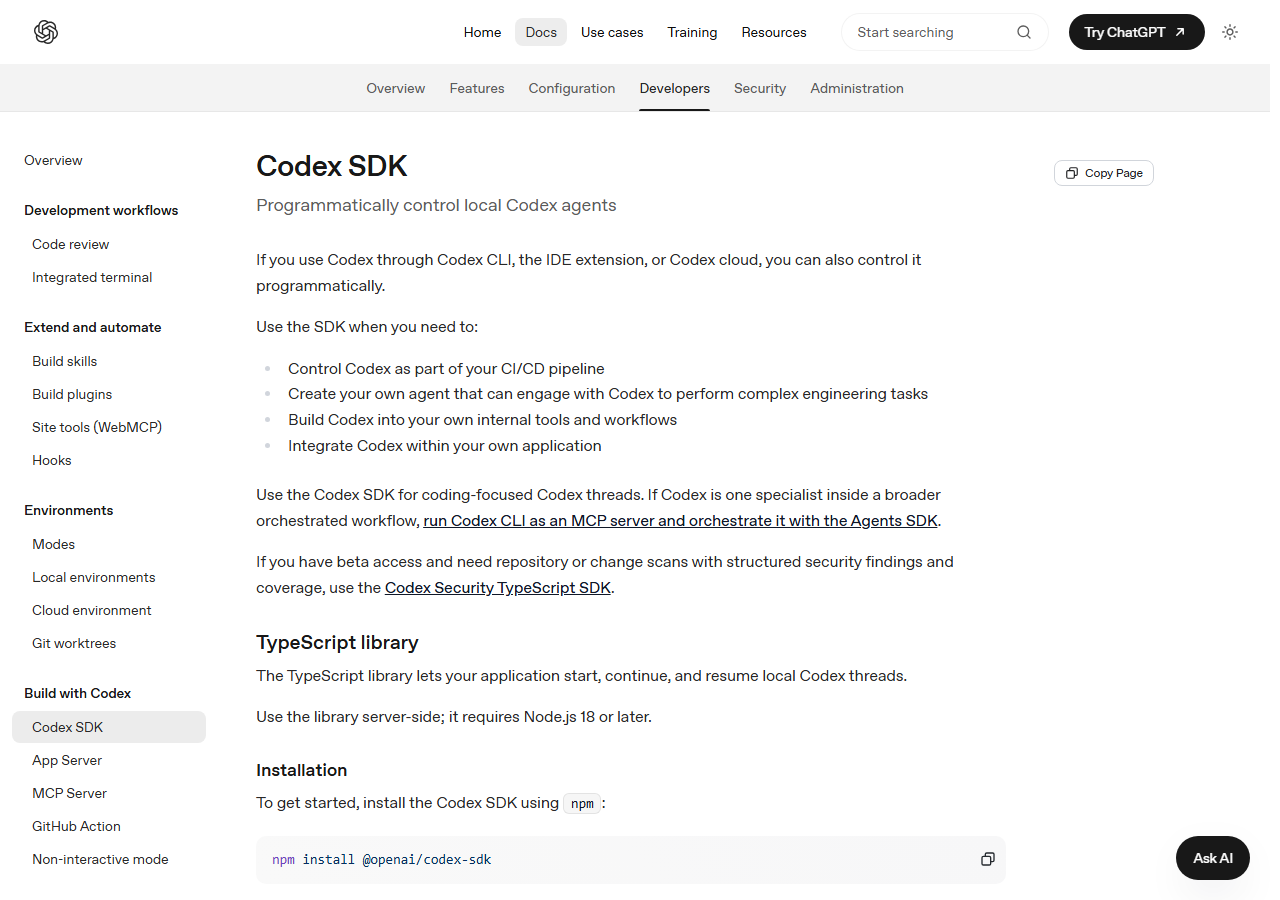Click the Codex SDK page title

coord(332,166)
